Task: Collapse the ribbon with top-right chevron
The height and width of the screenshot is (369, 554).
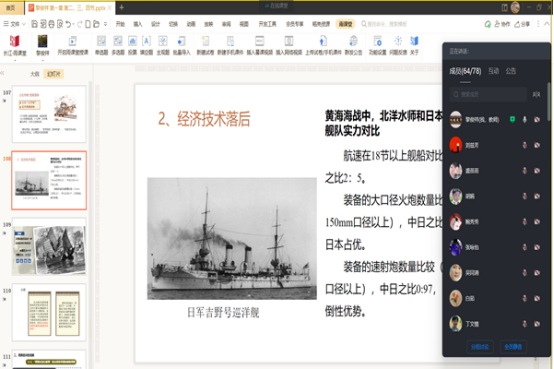Action: tap(547, 24)
